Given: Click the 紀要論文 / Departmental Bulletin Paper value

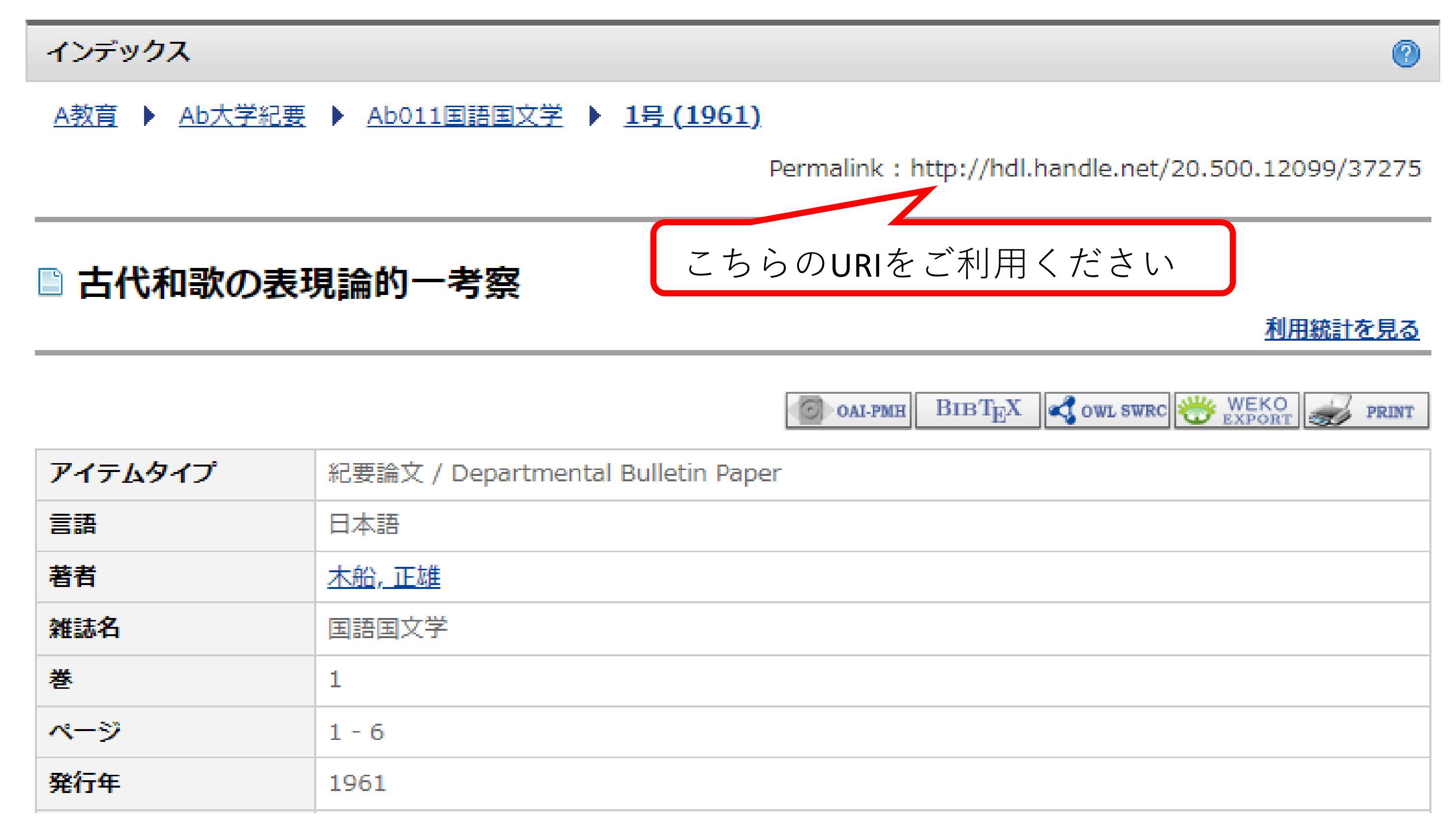Looking at the screenshot, I should coord(555,473).
